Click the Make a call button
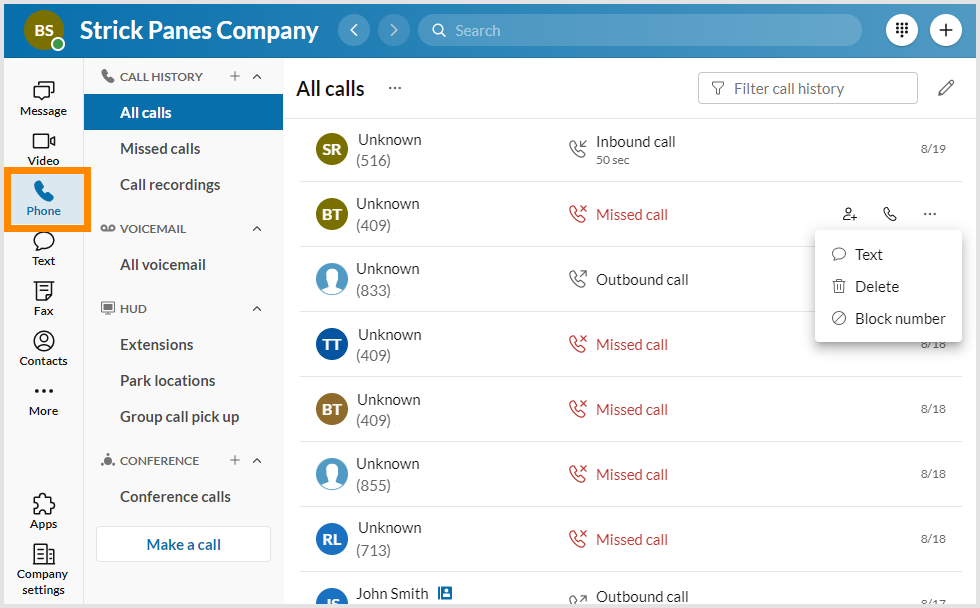The image size is (980, 608). pos(183,544)
